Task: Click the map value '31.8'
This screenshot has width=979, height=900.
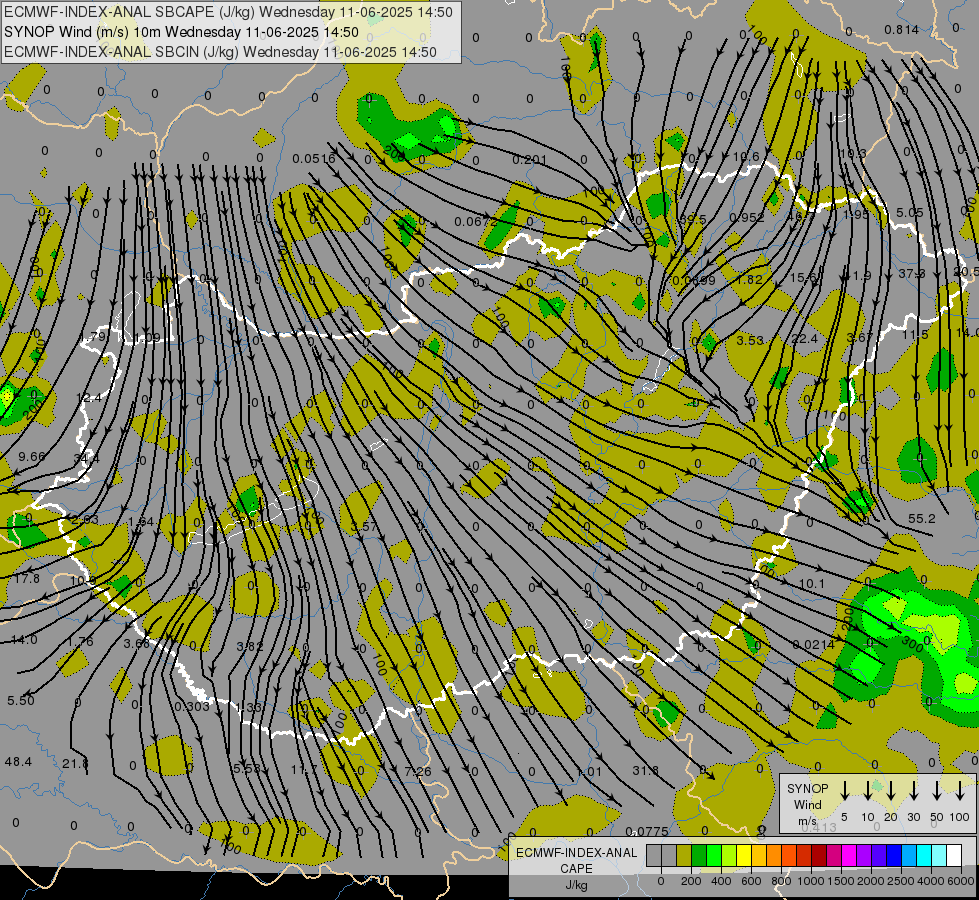Action: click(x=645, y=770)
